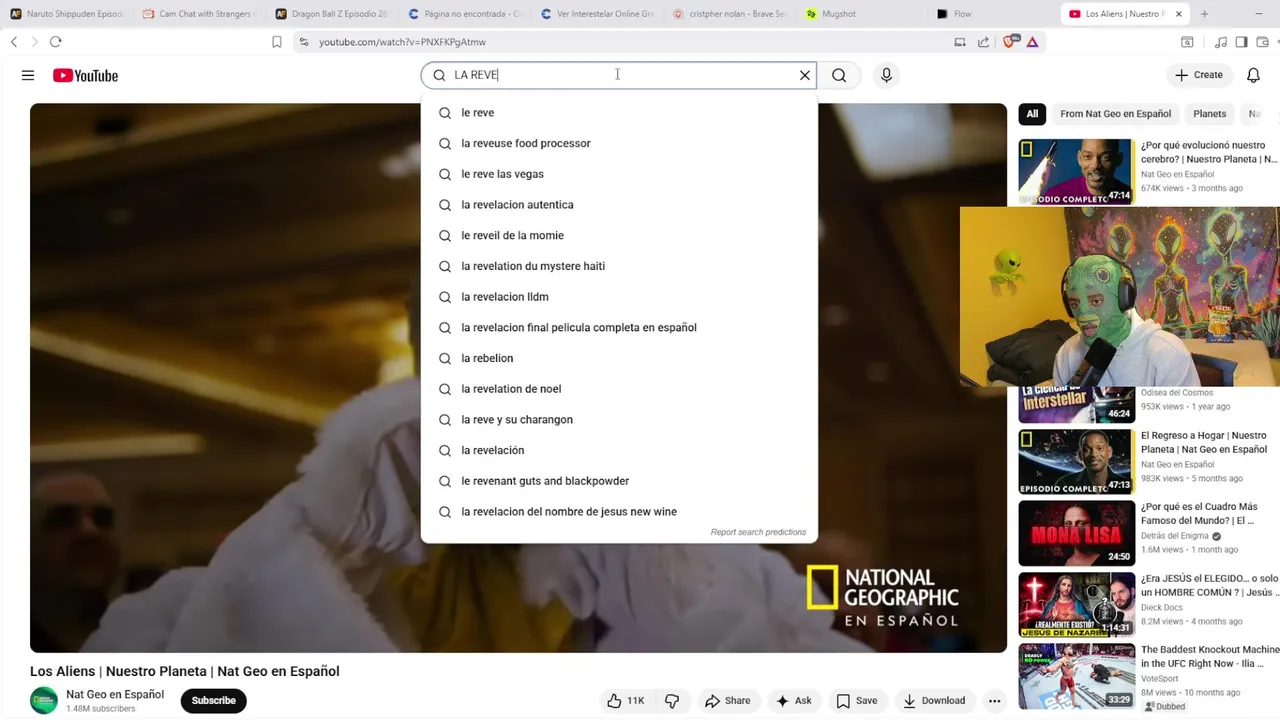Image resolution: width=1280 pixels, height=720 pixels.
Task: Download the video with Download button
Action: click(x=934, y=701)
